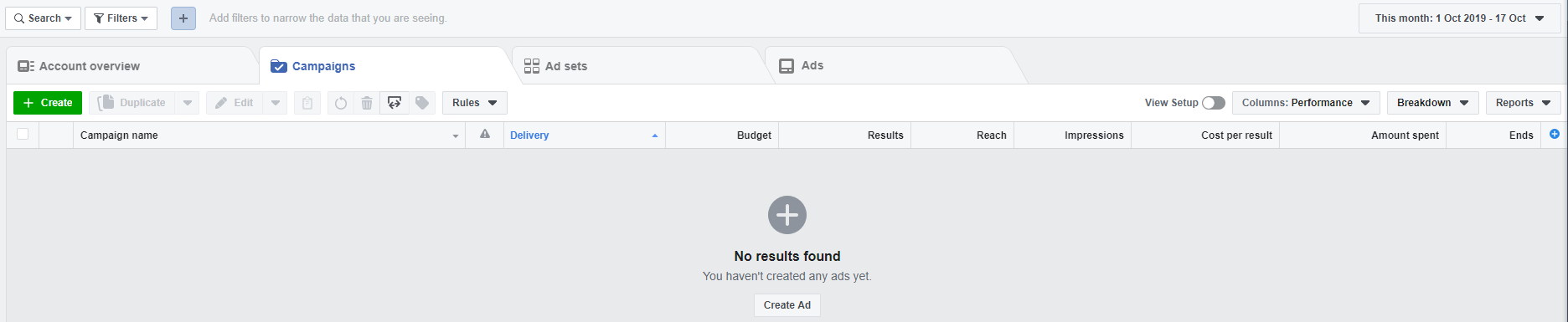Click the clipboard paste icon
Screen dimensions: 1568x322
point(307,103)
